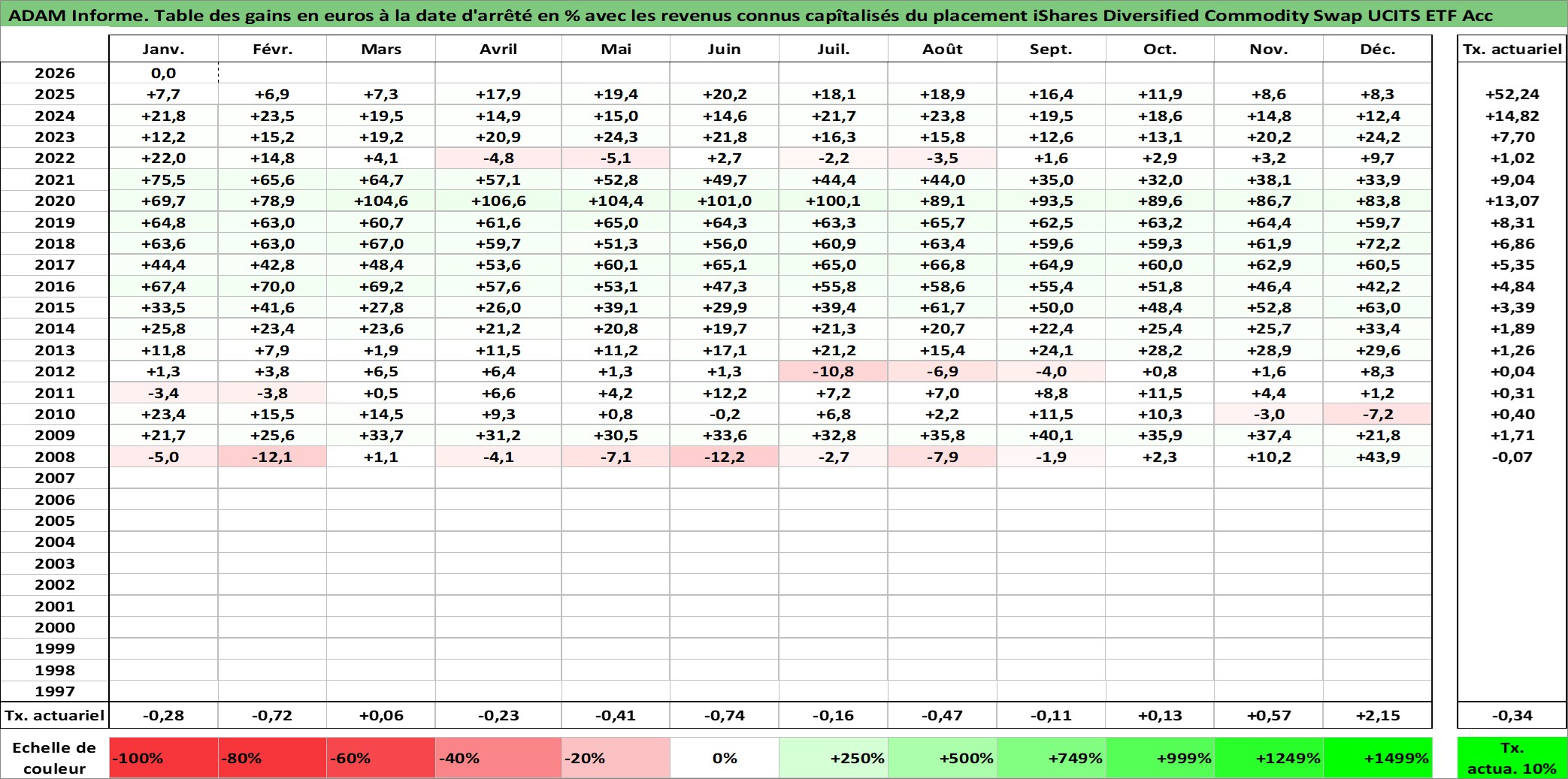Select the 'Août' column header
Screen dimensions: 1568x779
pyautogui.click(x=943, y=50)
